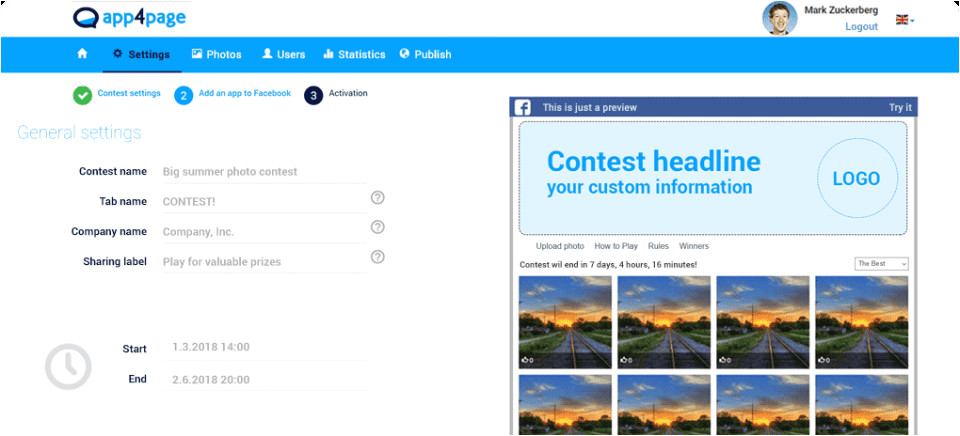Click the Contest name input field
This screenshot has width=960, height=436.
coord(262,172)
